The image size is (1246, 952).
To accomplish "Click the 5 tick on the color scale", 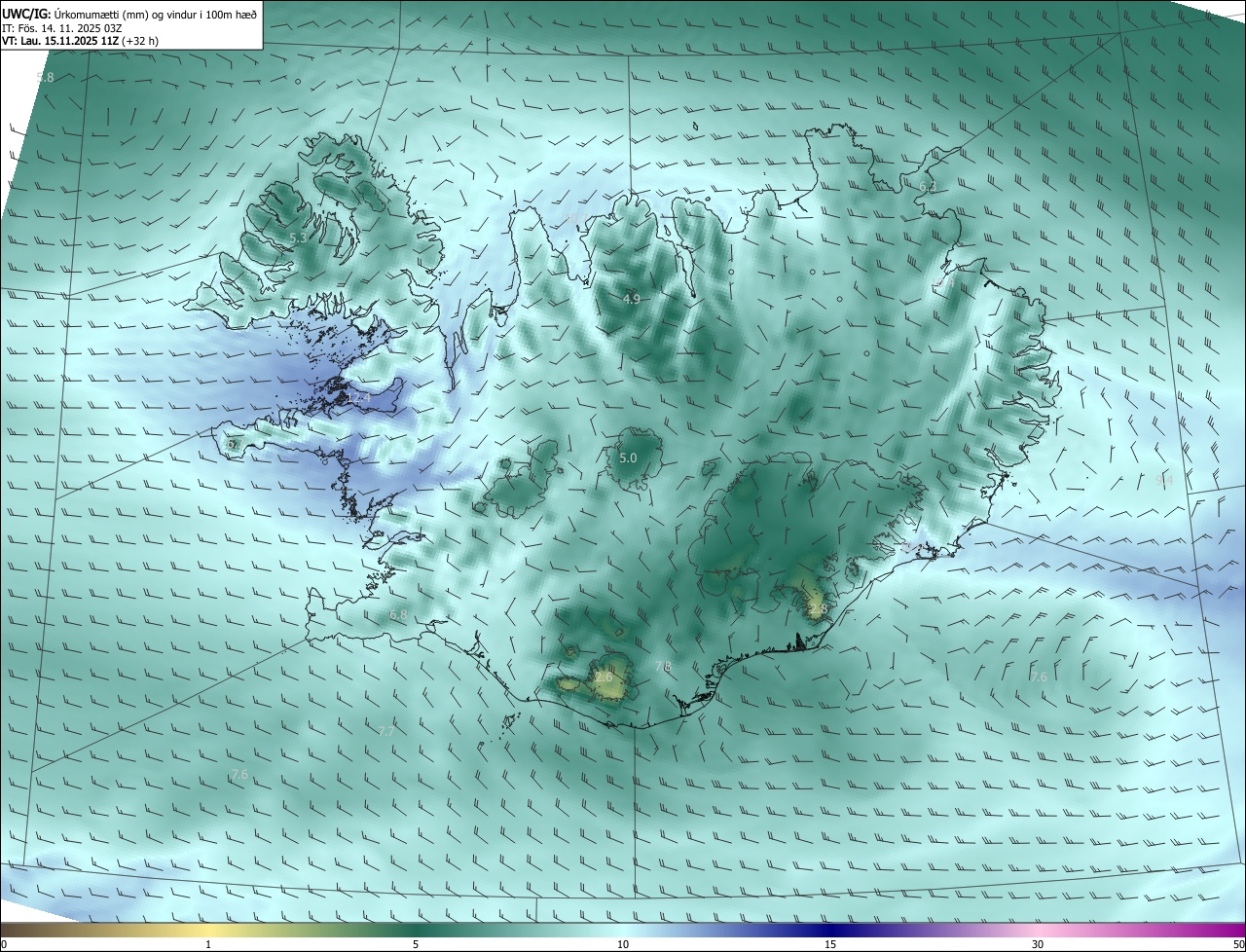I will pos(416,944).
